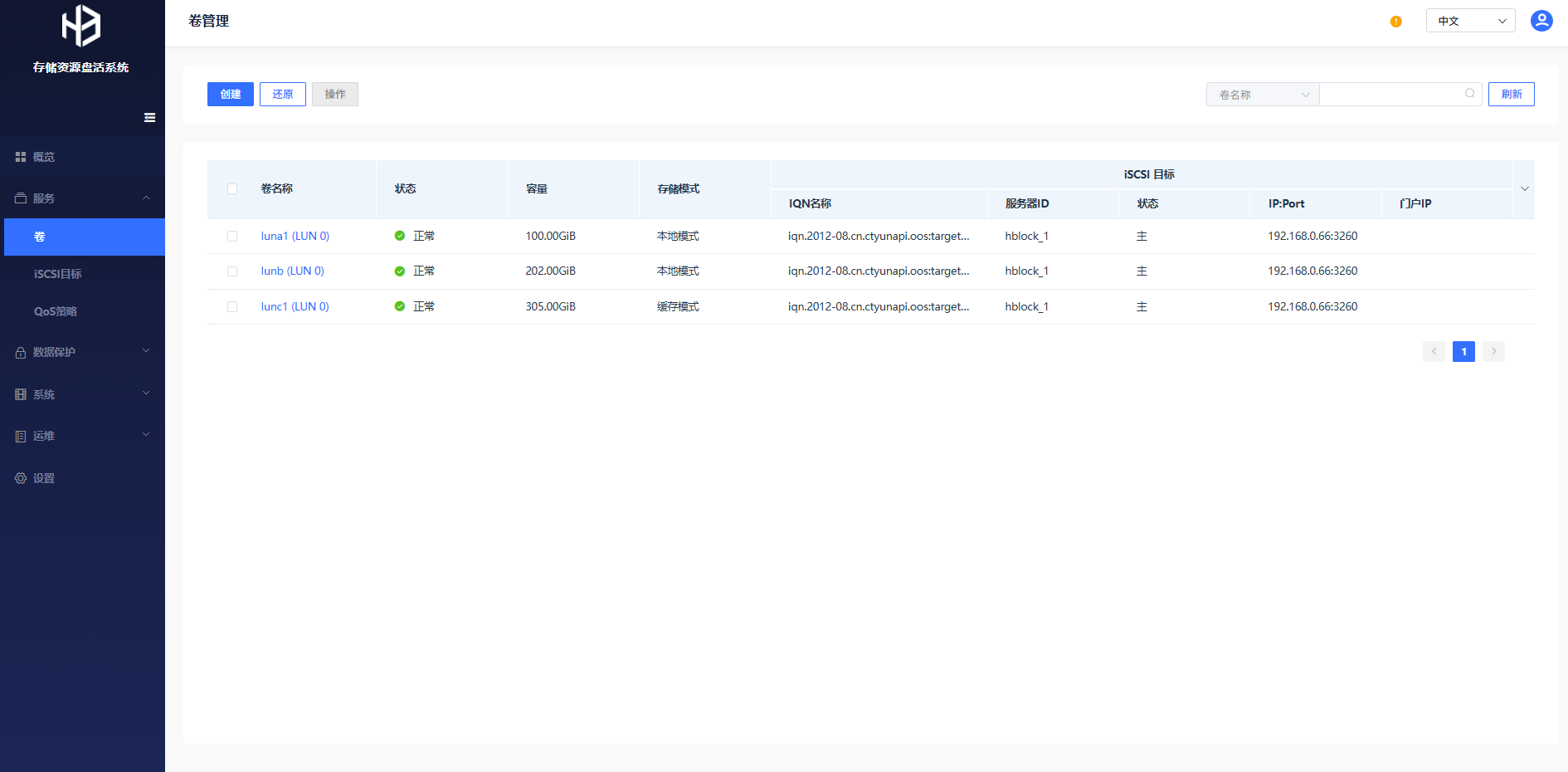Open 设置 settings from the sidebar
Viewport: 1568px width, 772px height.
(x=44, y=478)
